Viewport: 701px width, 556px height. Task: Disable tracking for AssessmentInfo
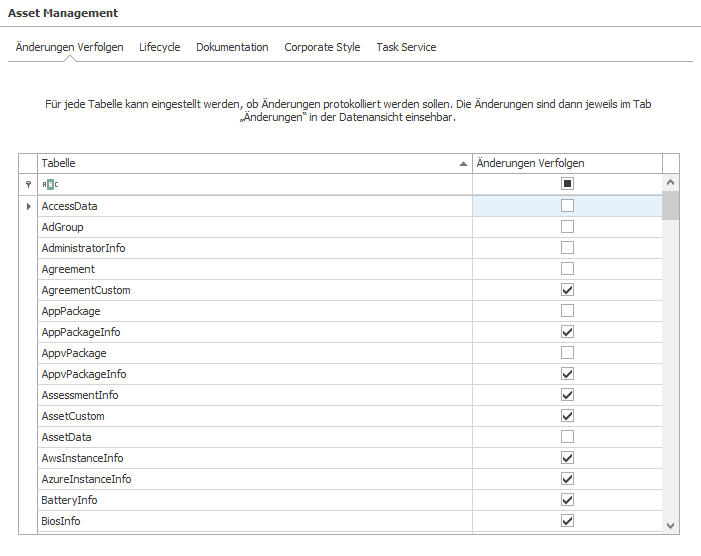tap(567, 395)
